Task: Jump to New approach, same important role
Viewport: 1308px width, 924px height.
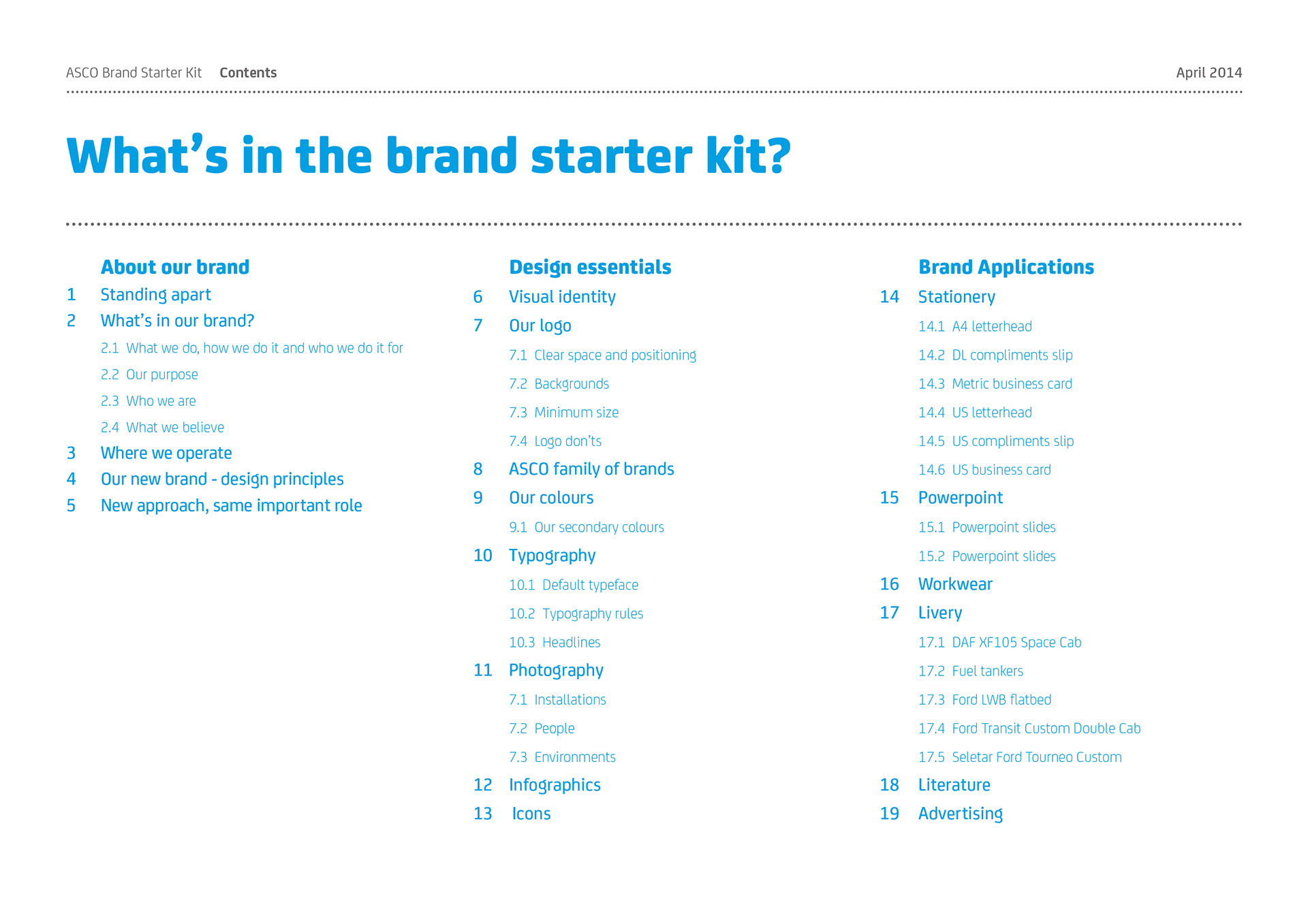Action: (x=231, y=506)
